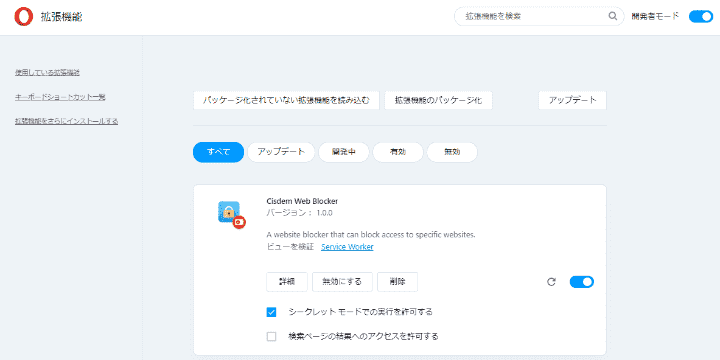The image size is (720, 360).
Task: Click the 削除 button
Action: coord(398,282)
